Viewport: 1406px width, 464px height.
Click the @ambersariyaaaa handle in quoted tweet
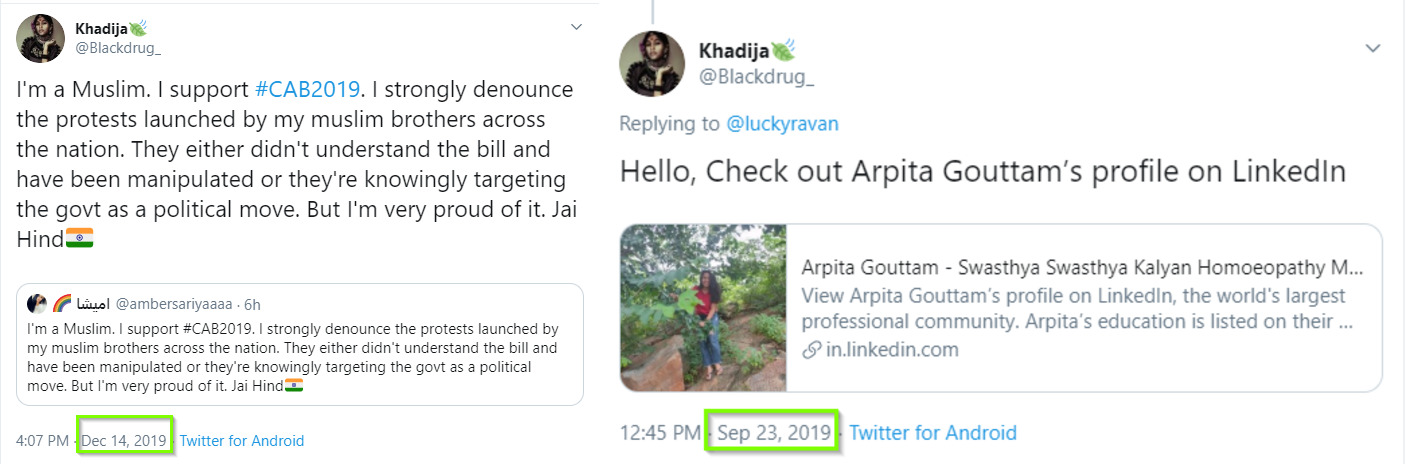(x=174, y=304)
